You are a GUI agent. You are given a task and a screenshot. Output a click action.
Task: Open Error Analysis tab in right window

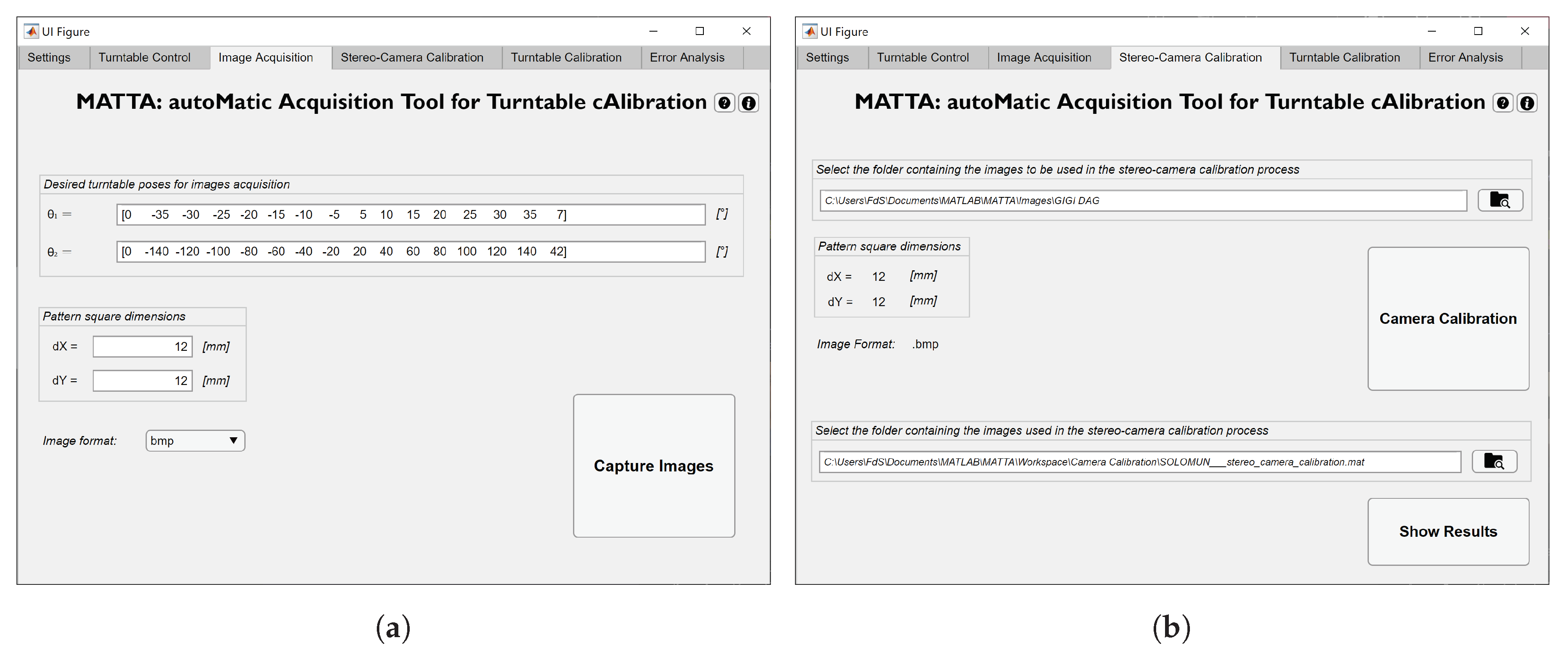coord(1465,58)
